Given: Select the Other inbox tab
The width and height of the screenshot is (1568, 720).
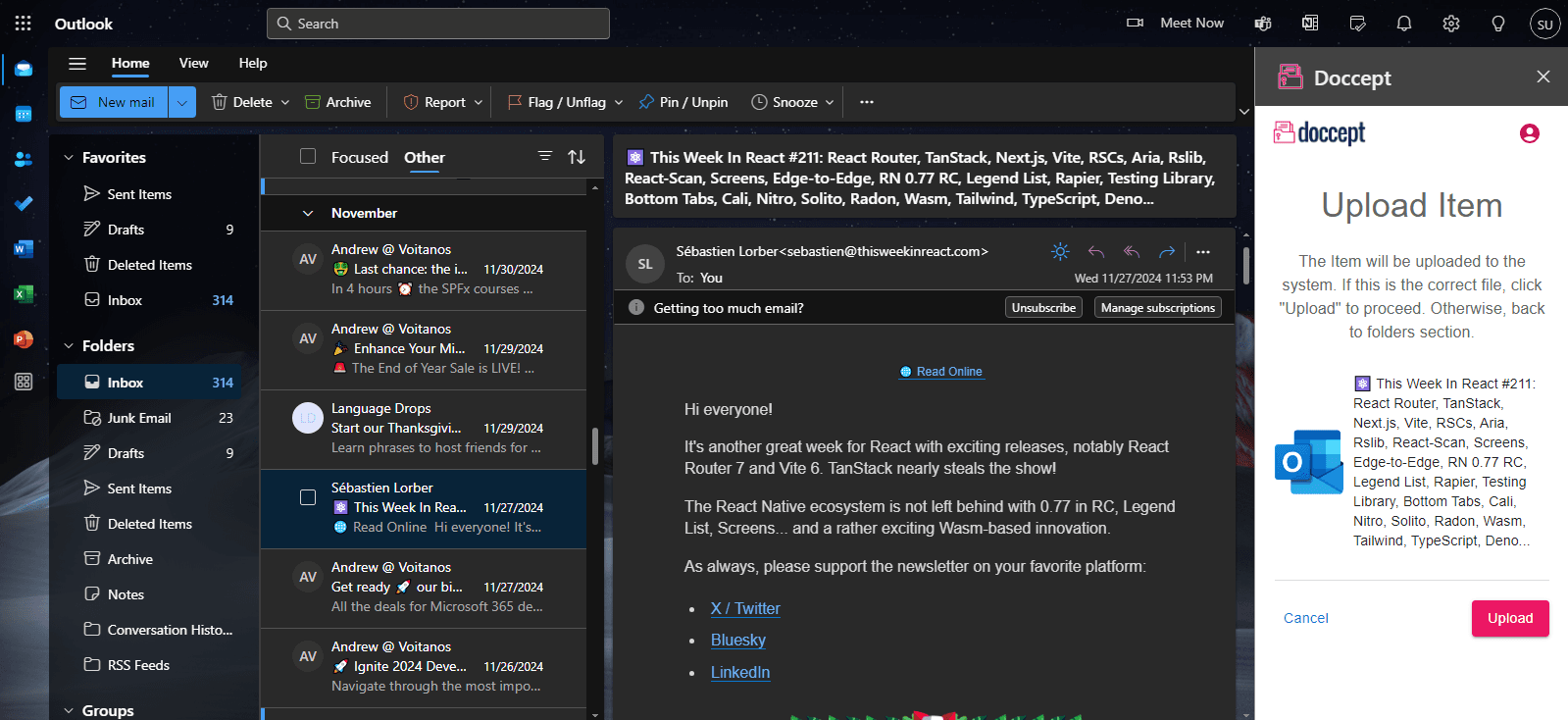Looking at the screenshot, I should (x=425, y=157).
